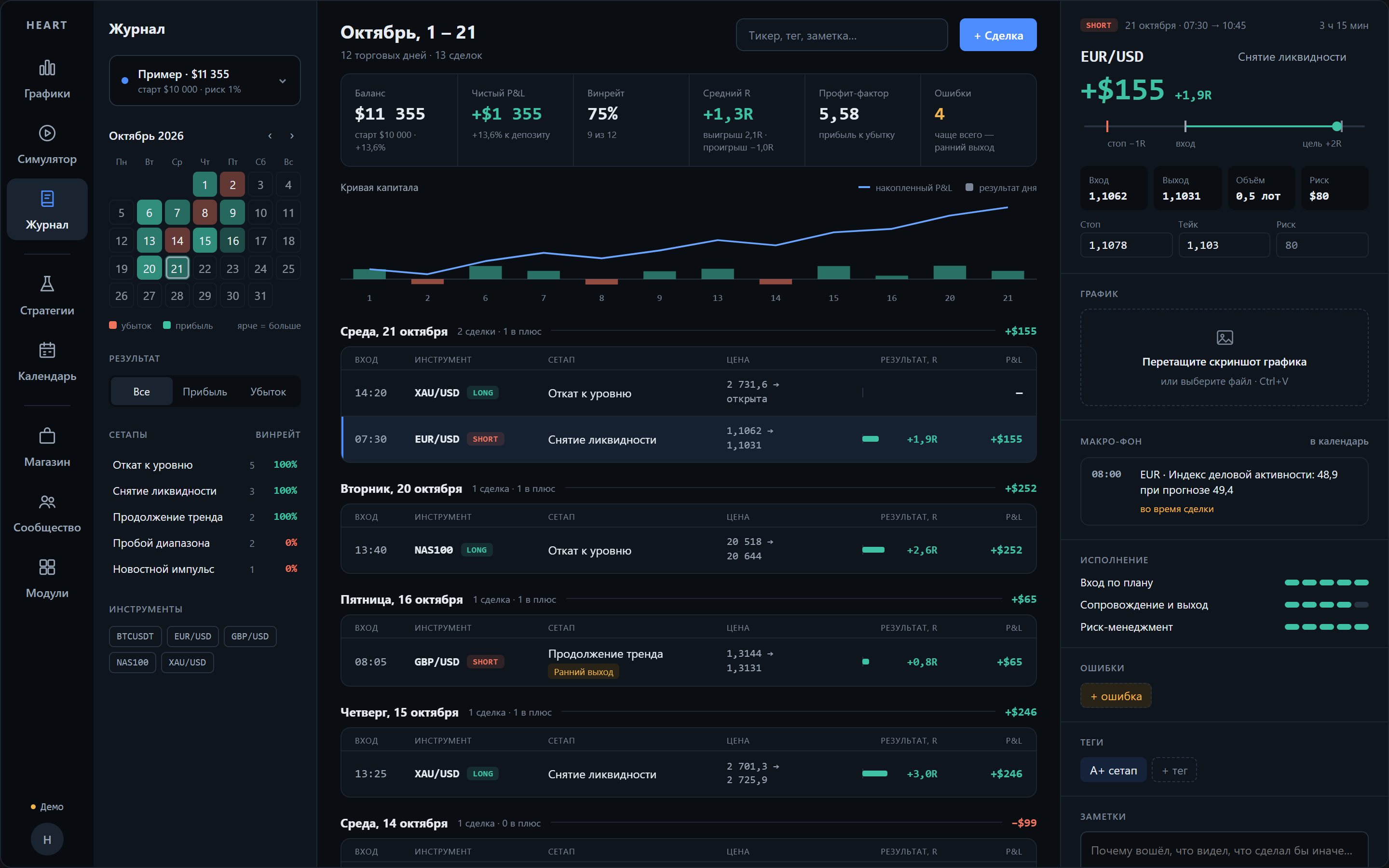The height and width of the screenshot is (868, 1389).
Task: Open the Календарь sidebar icon
Action: [47, 350]
